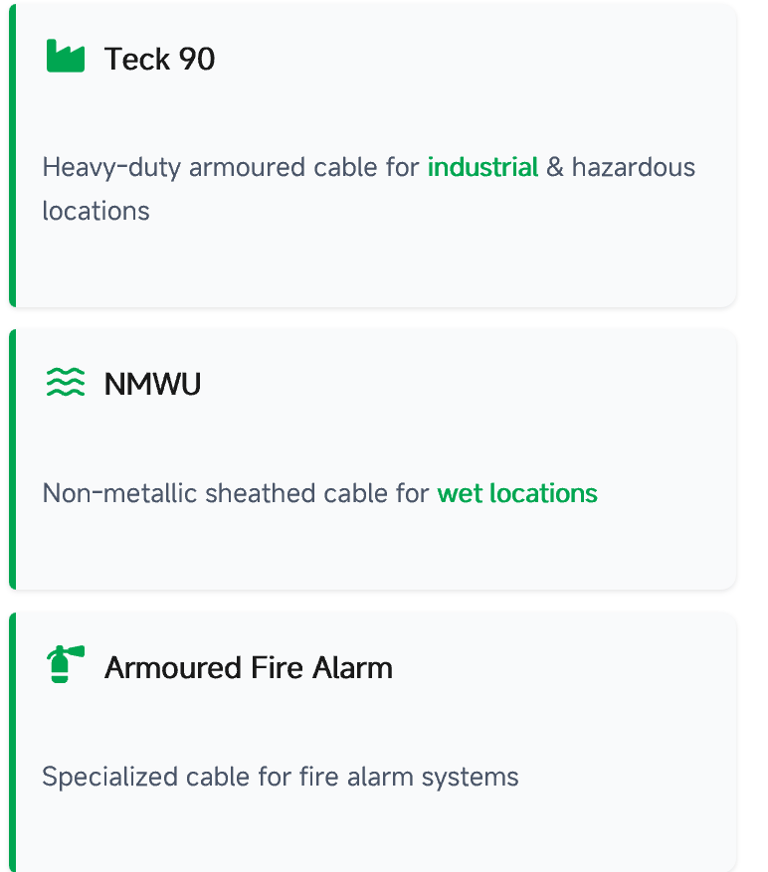Click the factory icon beside Teck 90
Viewport: 768px width, 872px height.
click(65, 57)
